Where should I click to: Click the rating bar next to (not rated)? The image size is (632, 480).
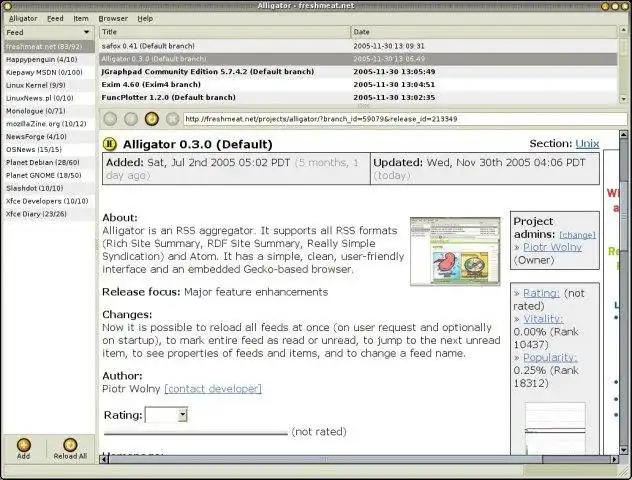pyautogui.click(x=195, y=434)
